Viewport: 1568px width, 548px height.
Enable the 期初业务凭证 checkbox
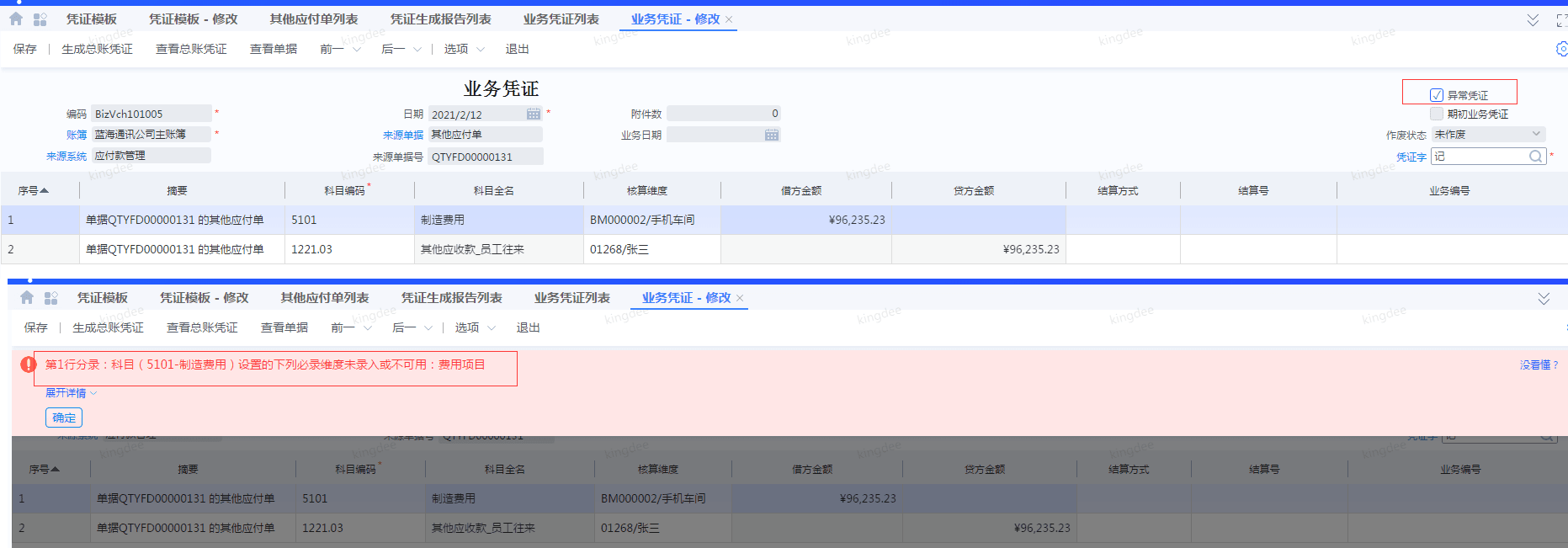(1437, 114)
